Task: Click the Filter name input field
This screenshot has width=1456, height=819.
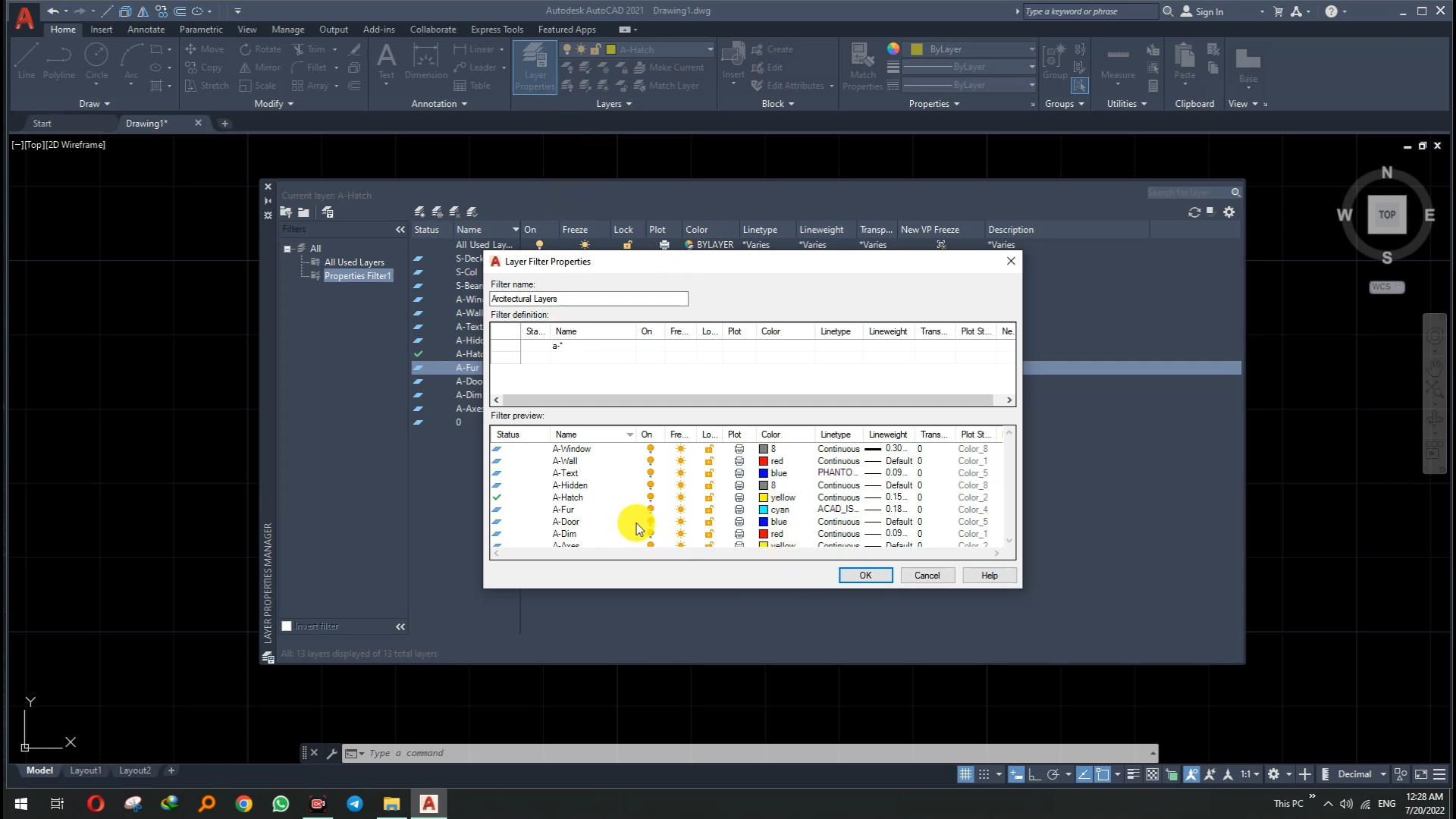Action: click(x=588, y=299)
